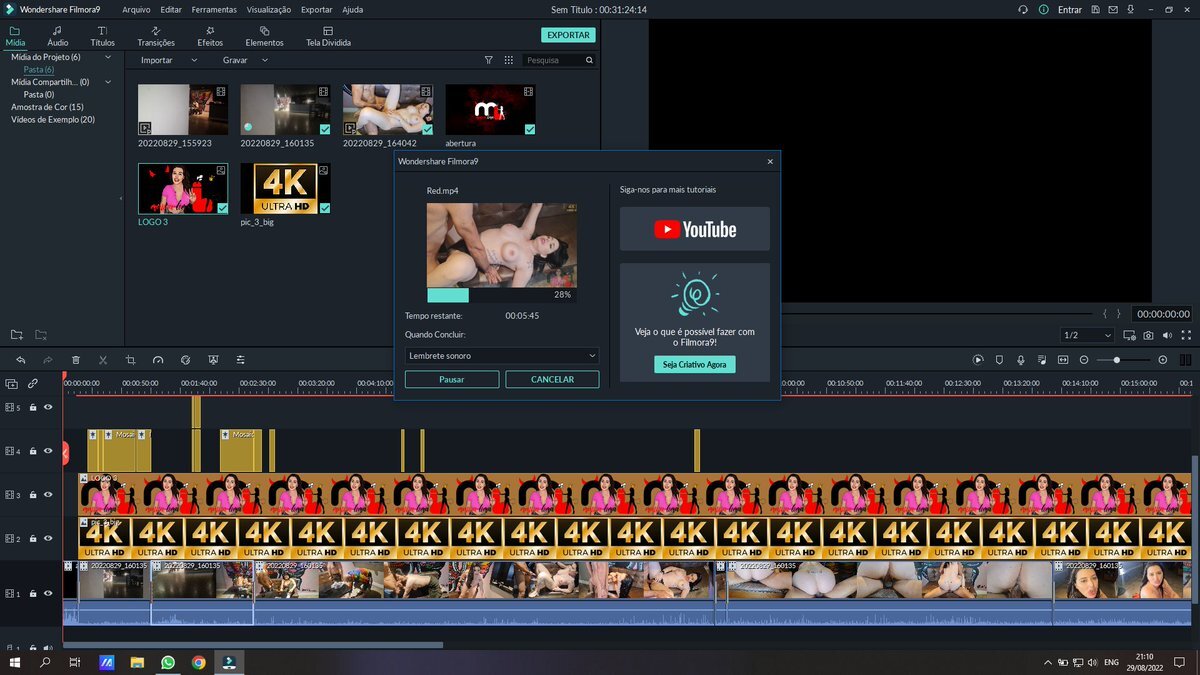
Task: Click the Pesquisa search field
Action: click(555, 60)
